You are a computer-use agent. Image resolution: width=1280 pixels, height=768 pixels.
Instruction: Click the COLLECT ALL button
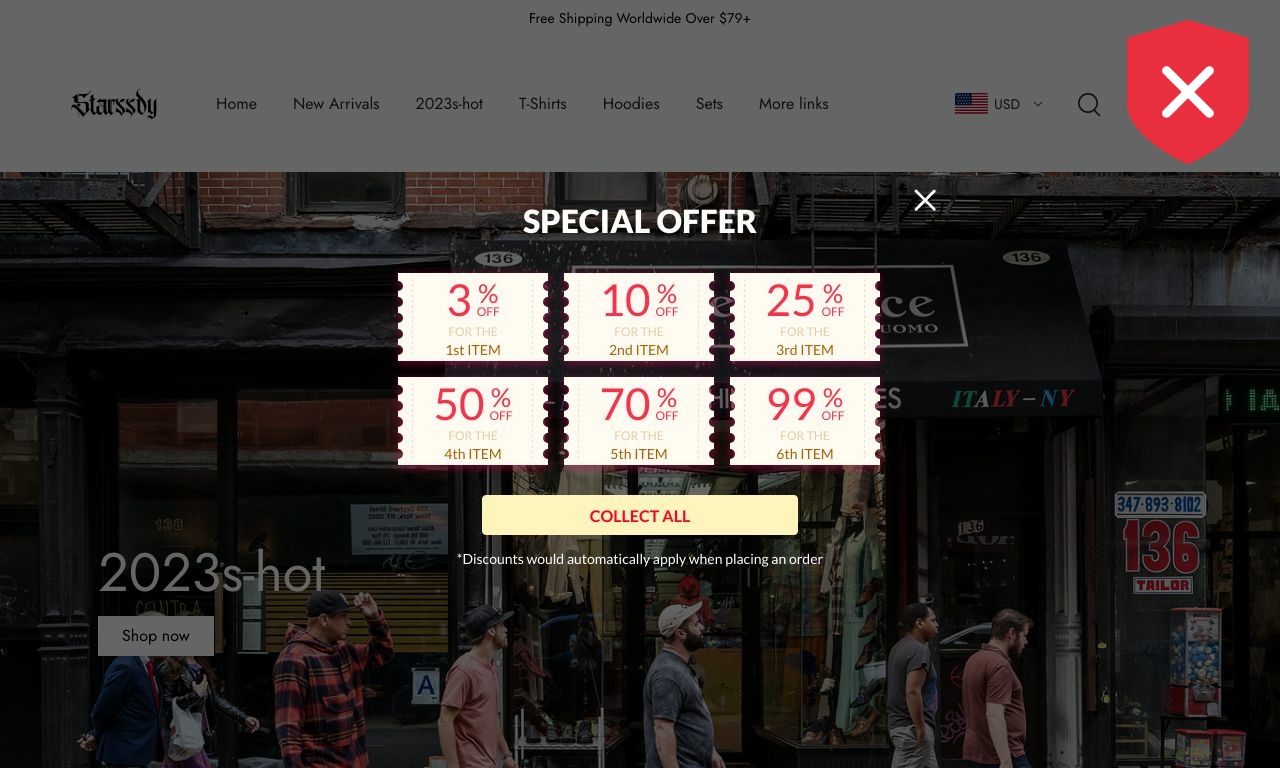pyautogui.click(x=640, y=516)
